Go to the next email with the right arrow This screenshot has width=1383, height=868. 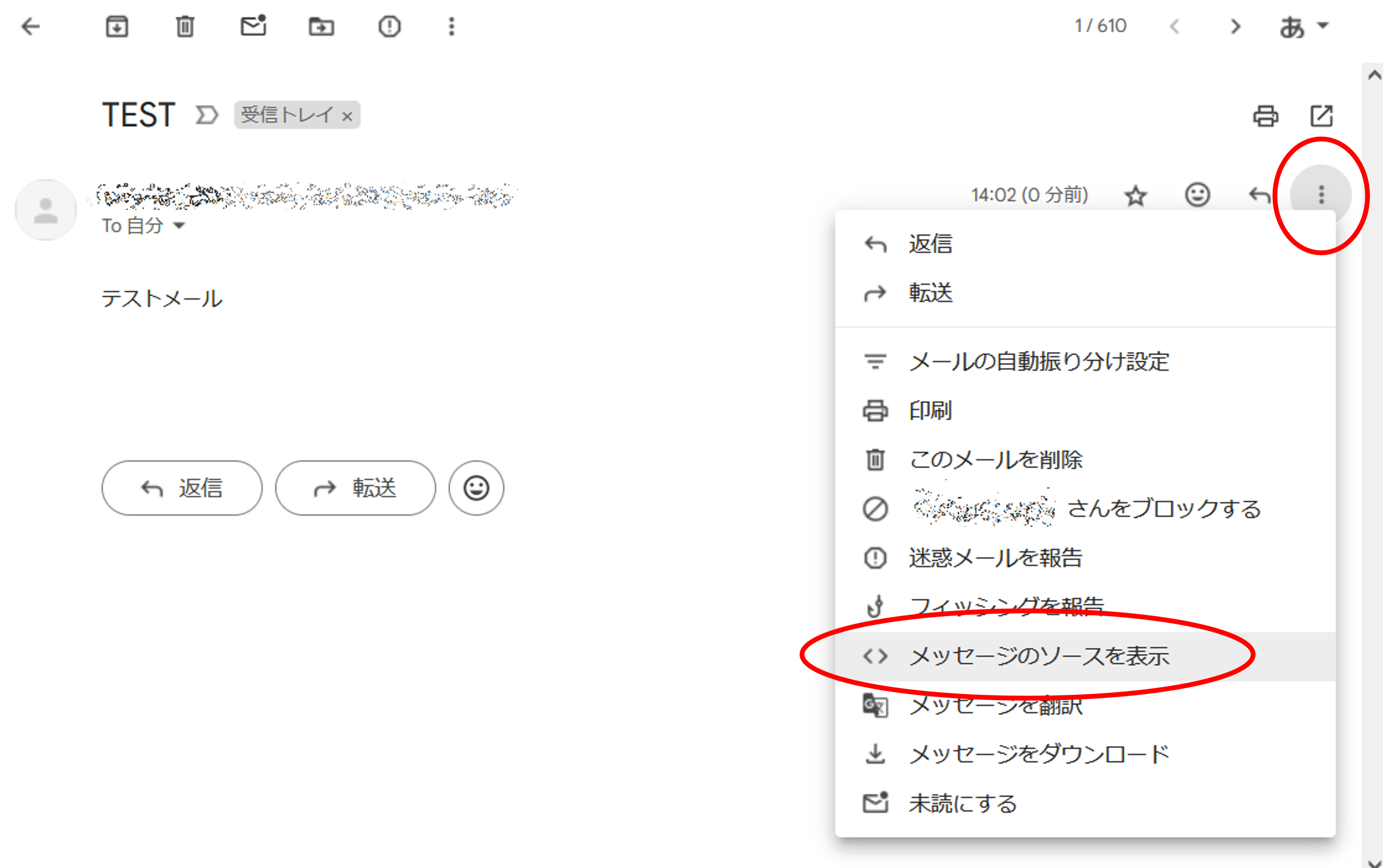(x=1235, y=26)
